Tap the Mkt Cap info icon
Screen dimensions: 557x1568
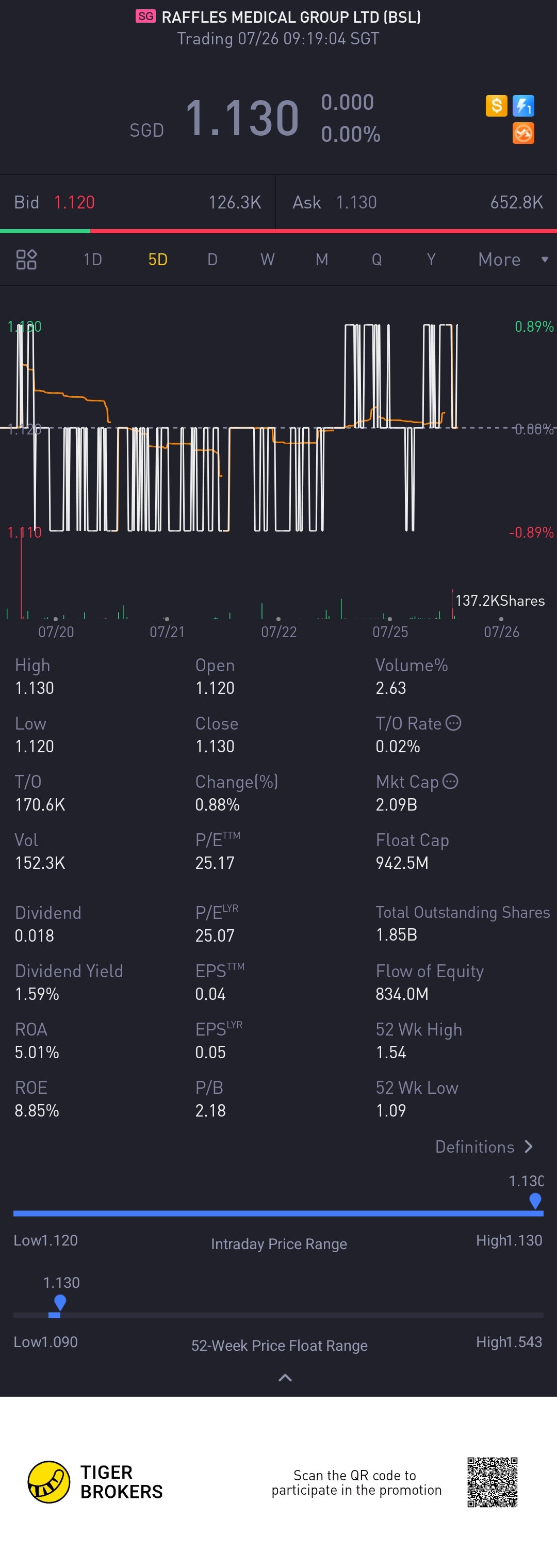450,782
